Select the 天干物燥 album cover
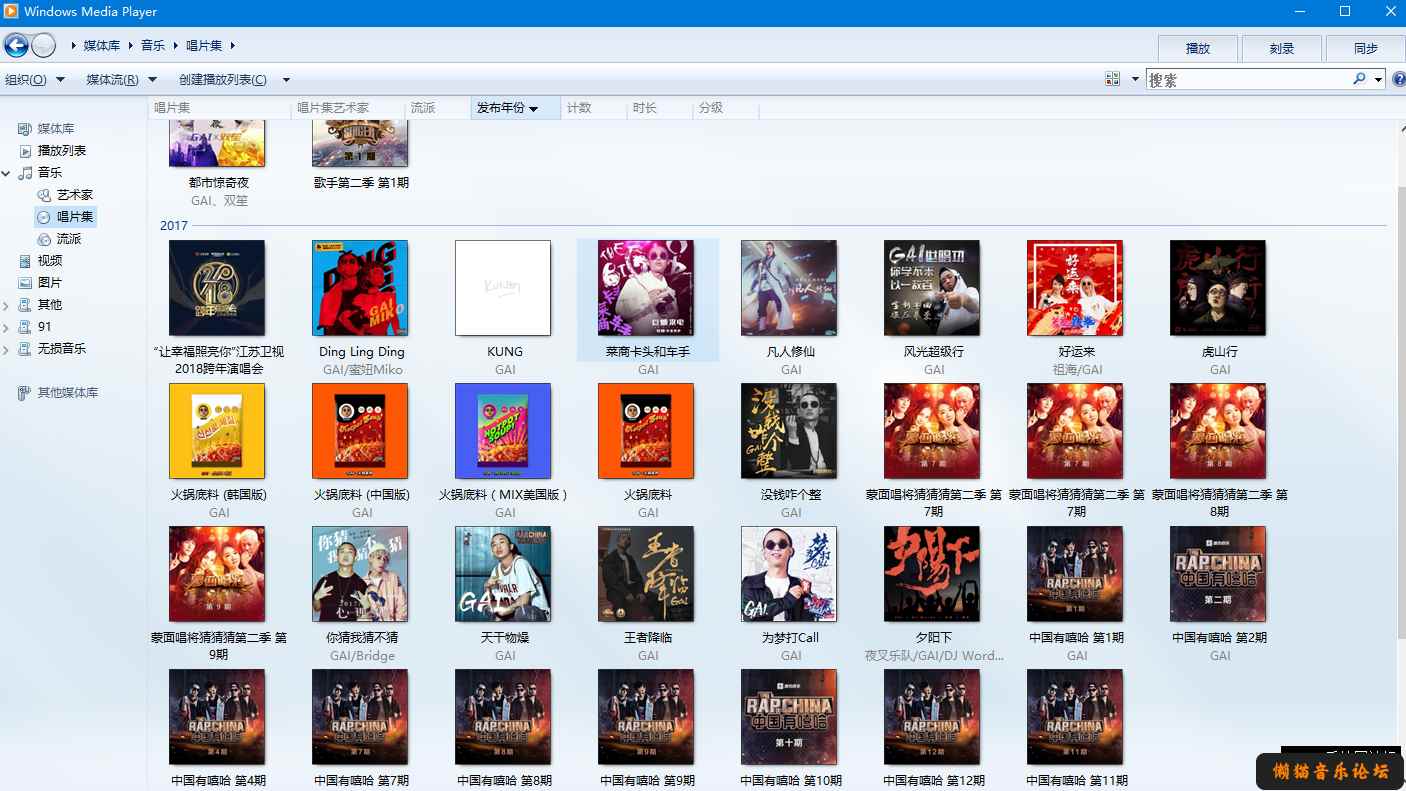The height and width of the screenshot is (791, 1406). pos(503,574)
